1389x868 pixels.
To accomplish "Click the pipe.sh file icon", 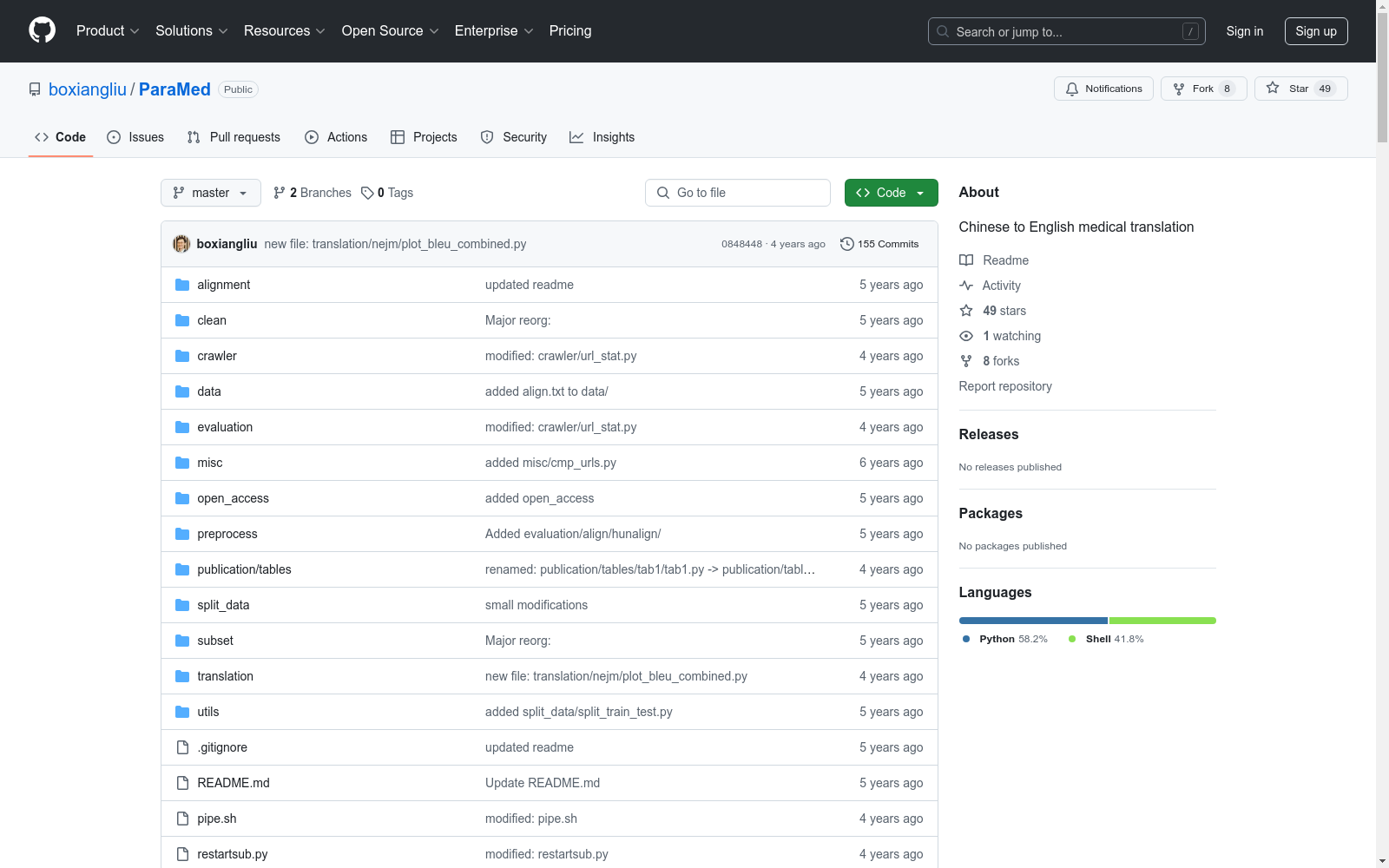I will point(182,819).
